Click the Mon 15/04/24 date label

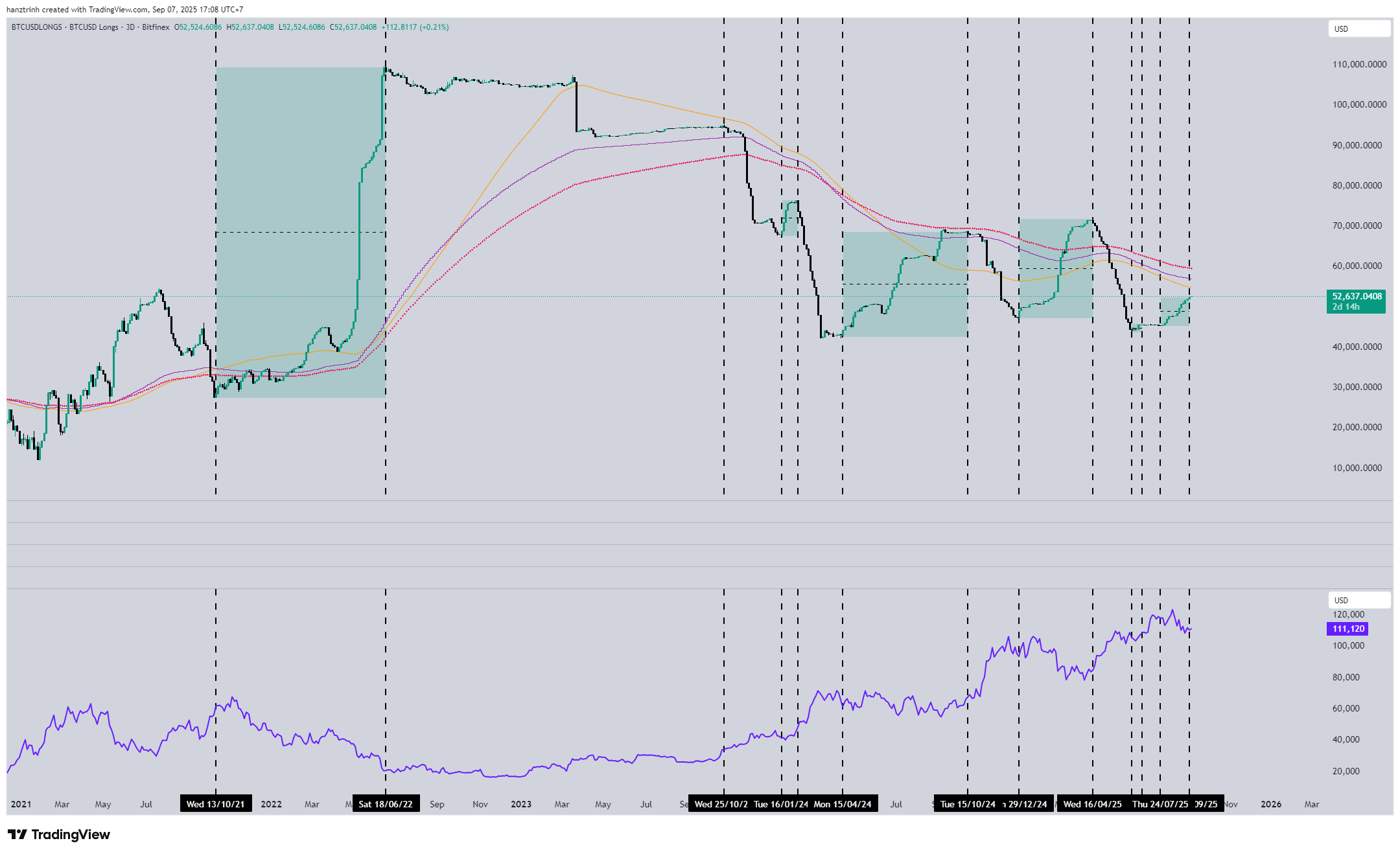coord(843,804)
